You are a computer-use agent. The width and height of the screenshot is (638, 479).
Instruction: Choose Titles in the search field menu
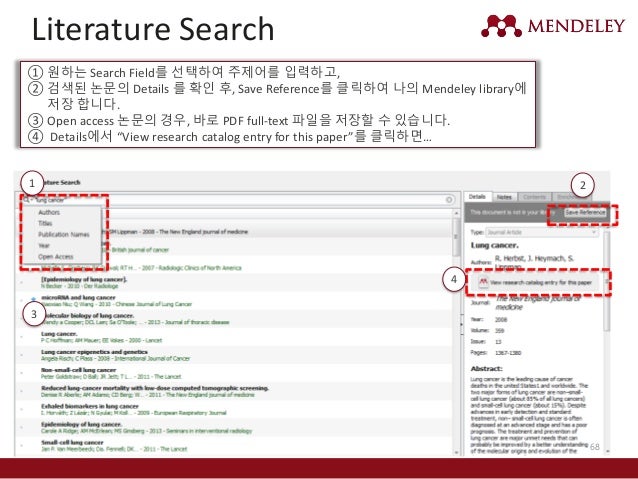pos(45,223)
